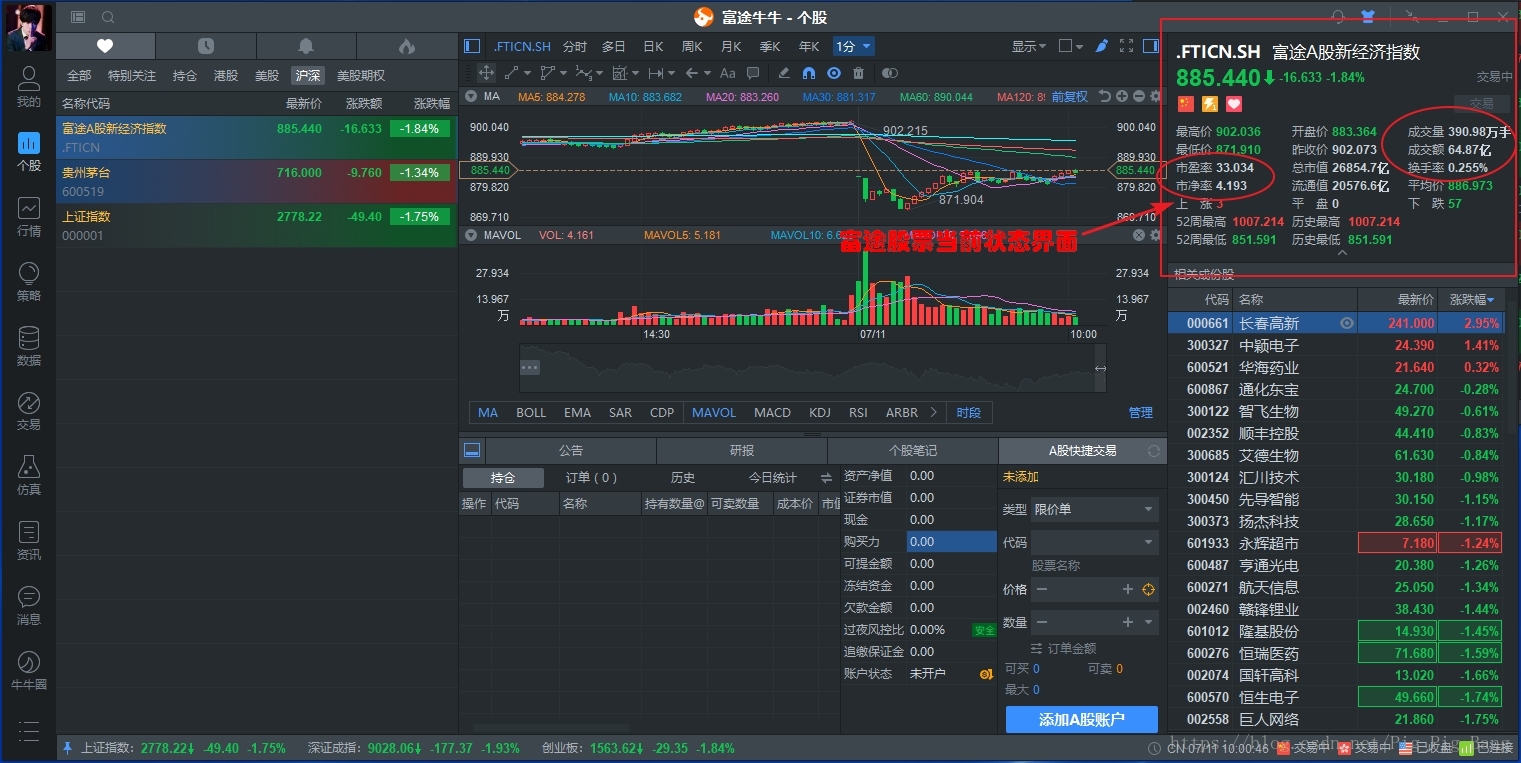Open the 研报 research reports tab

tap(742, 451)
